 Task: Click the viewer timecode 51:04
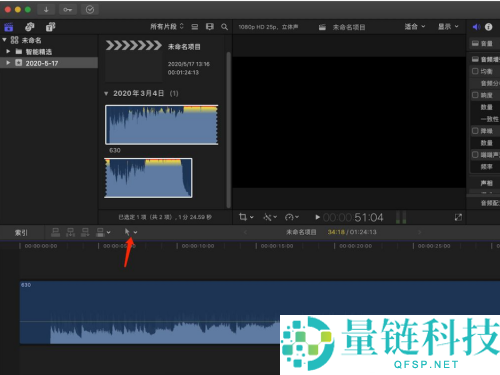click(369, 217)
